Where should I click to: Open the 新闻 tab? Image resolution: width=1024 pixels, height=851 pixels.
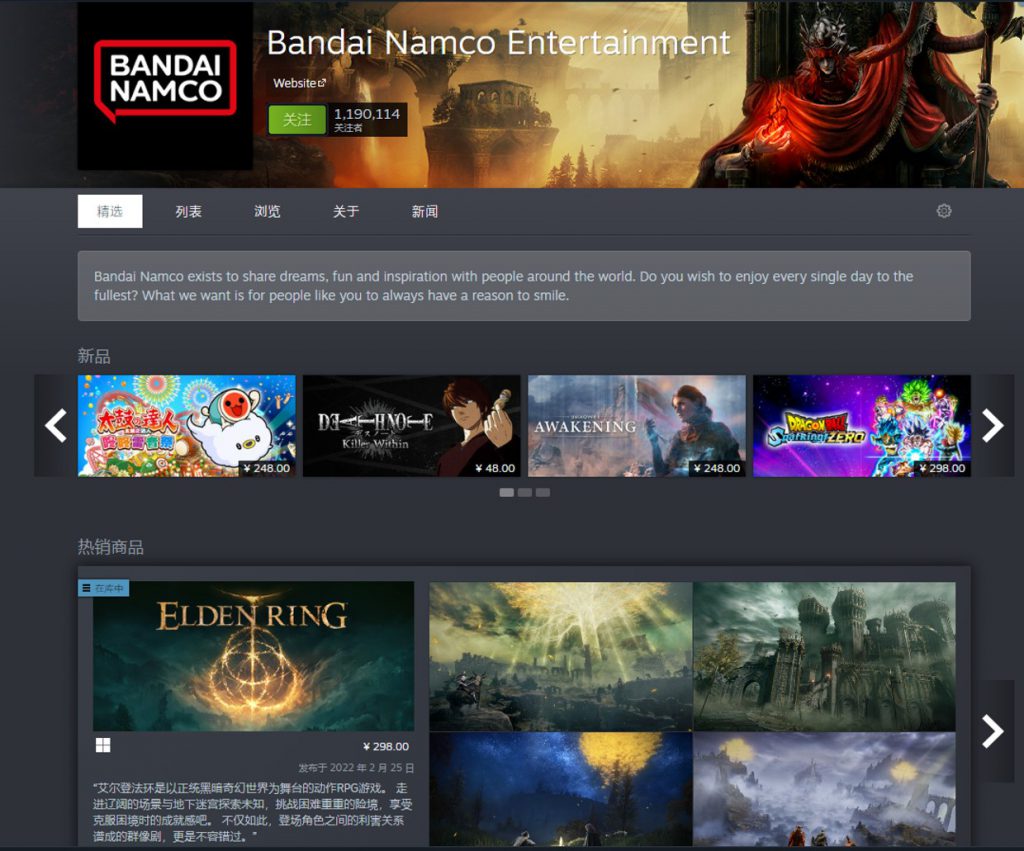tap(424, 212)
